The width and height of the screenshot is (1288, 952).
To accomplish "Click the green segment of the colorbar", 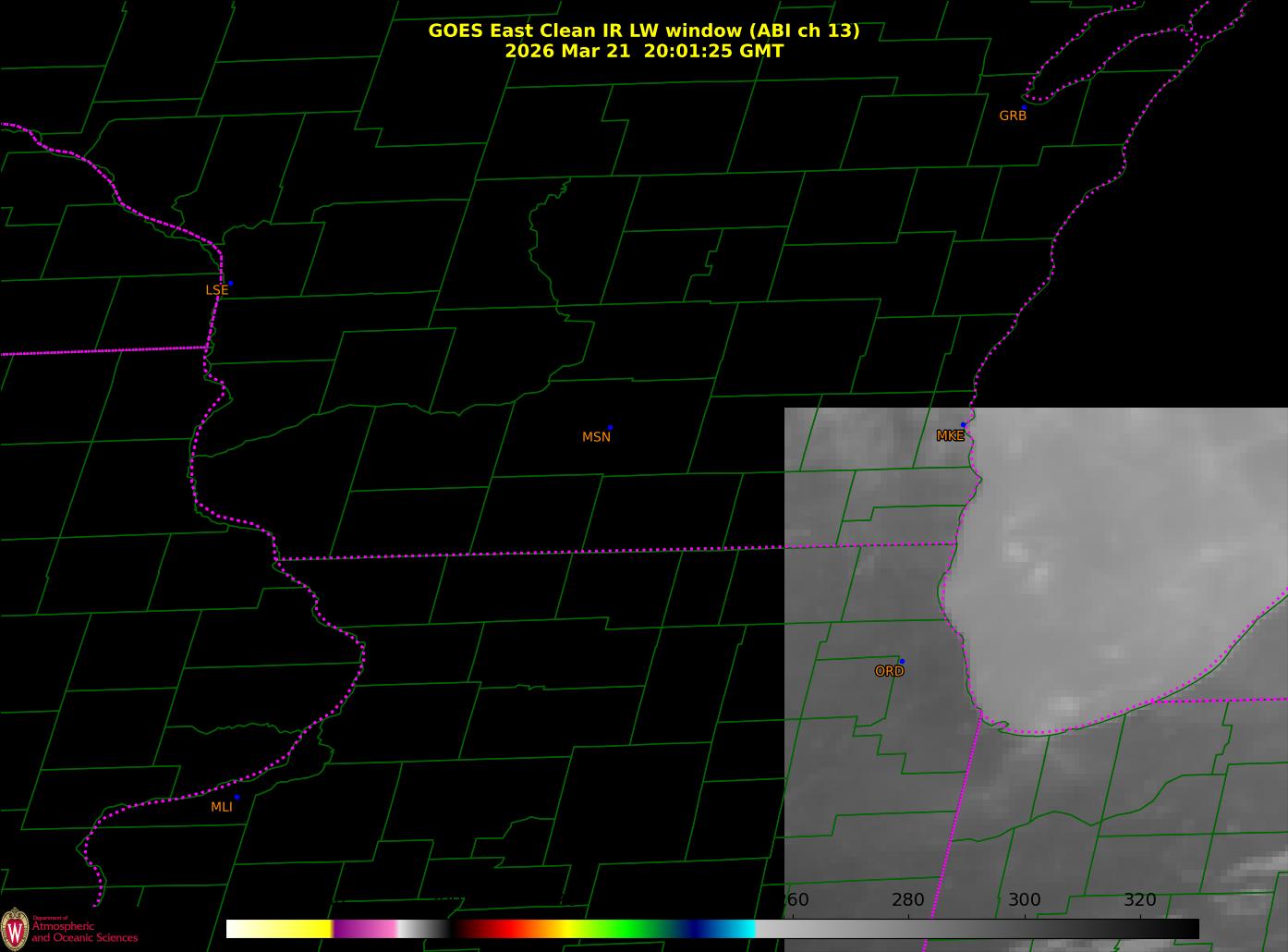I will coord(628,928).
